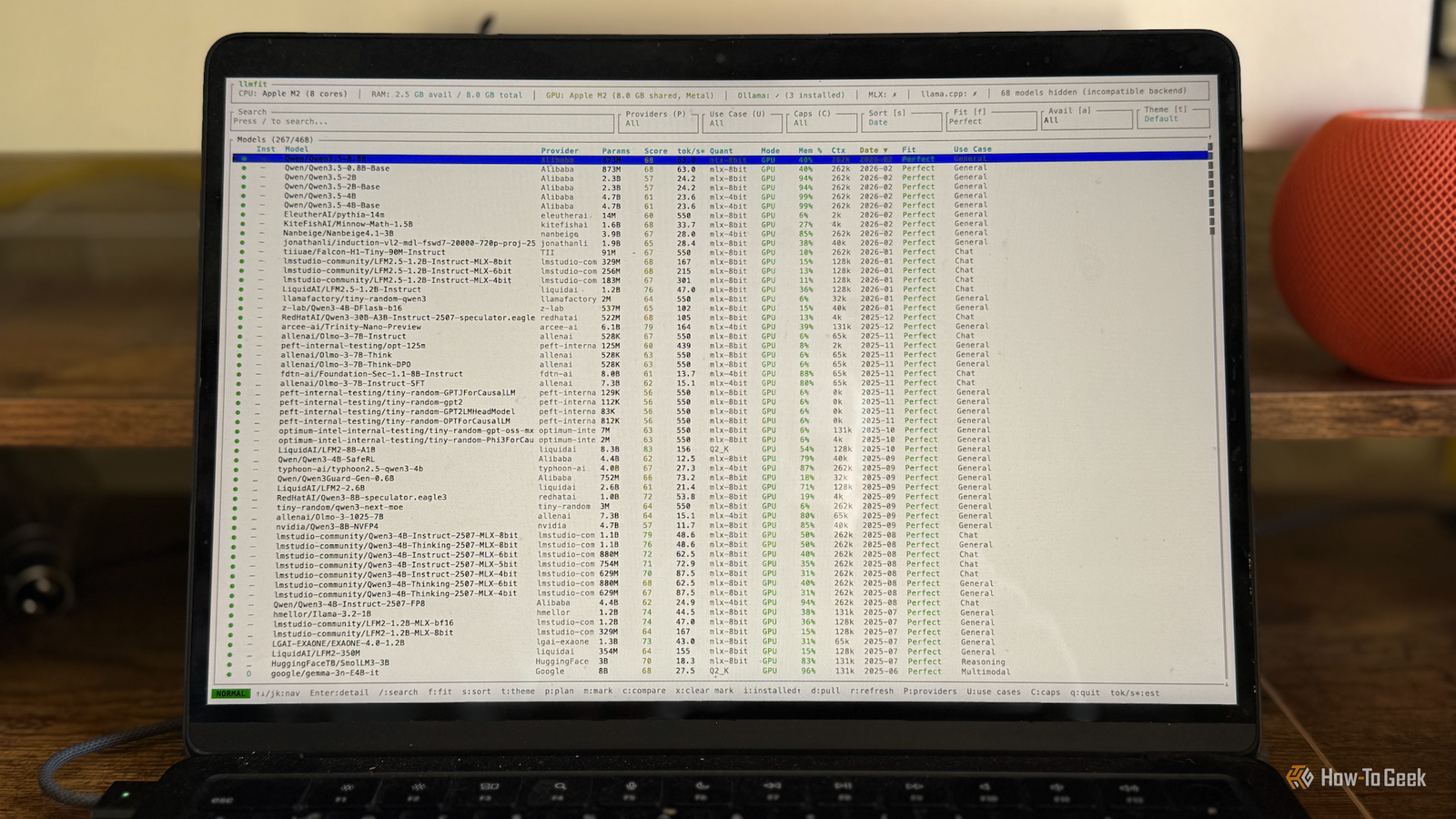Screen dimensions: 1456x819
Task: Click the green NORMAL mode badge
Action: (230, 693)
